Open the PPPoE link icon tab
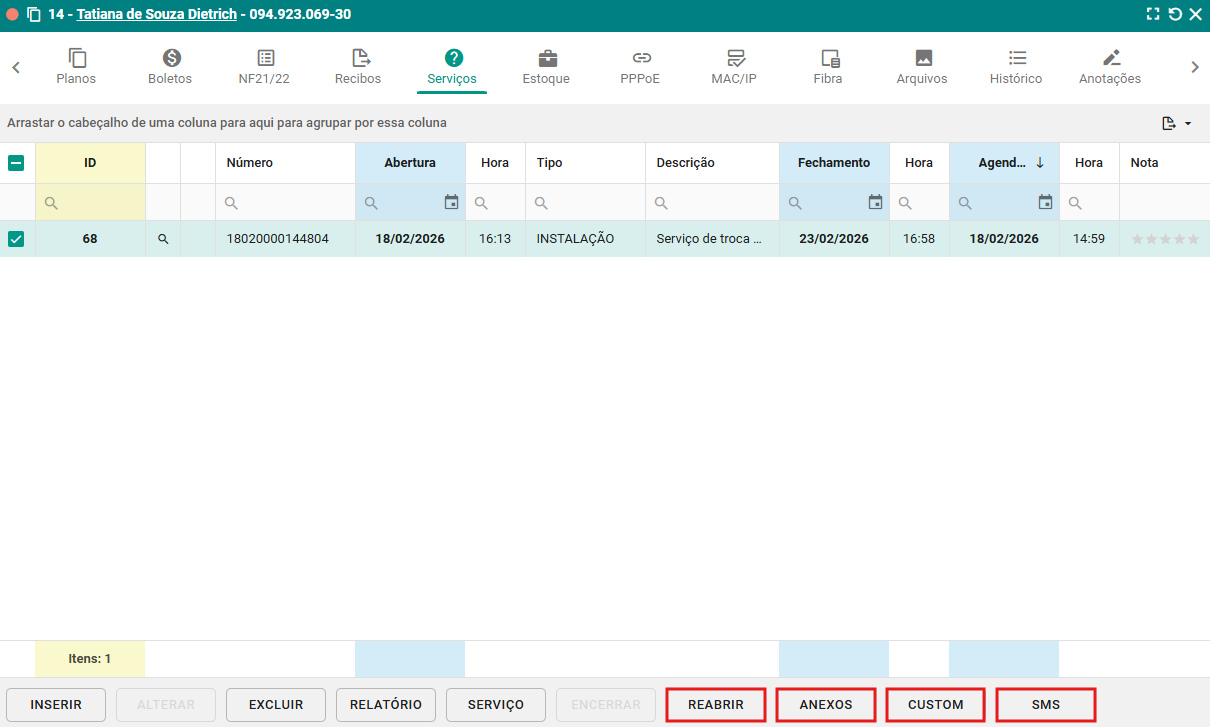 (x=641, y=59)
